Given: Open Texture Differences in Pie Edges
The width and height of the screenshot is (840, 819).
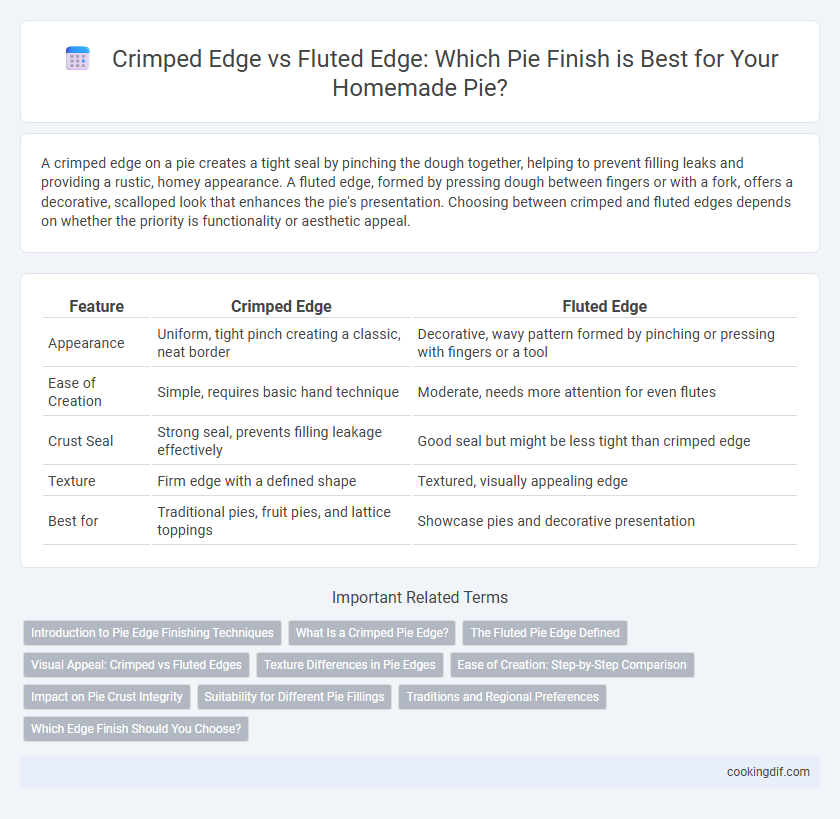Looking at the screenshot, I should click(x=350, y=665).
